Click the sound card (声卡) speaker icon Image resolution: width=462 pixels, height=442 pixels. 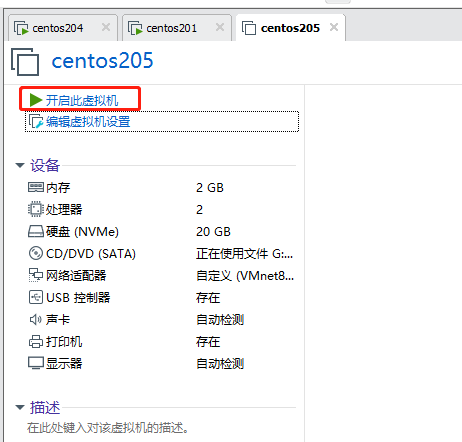coord(36,320)
